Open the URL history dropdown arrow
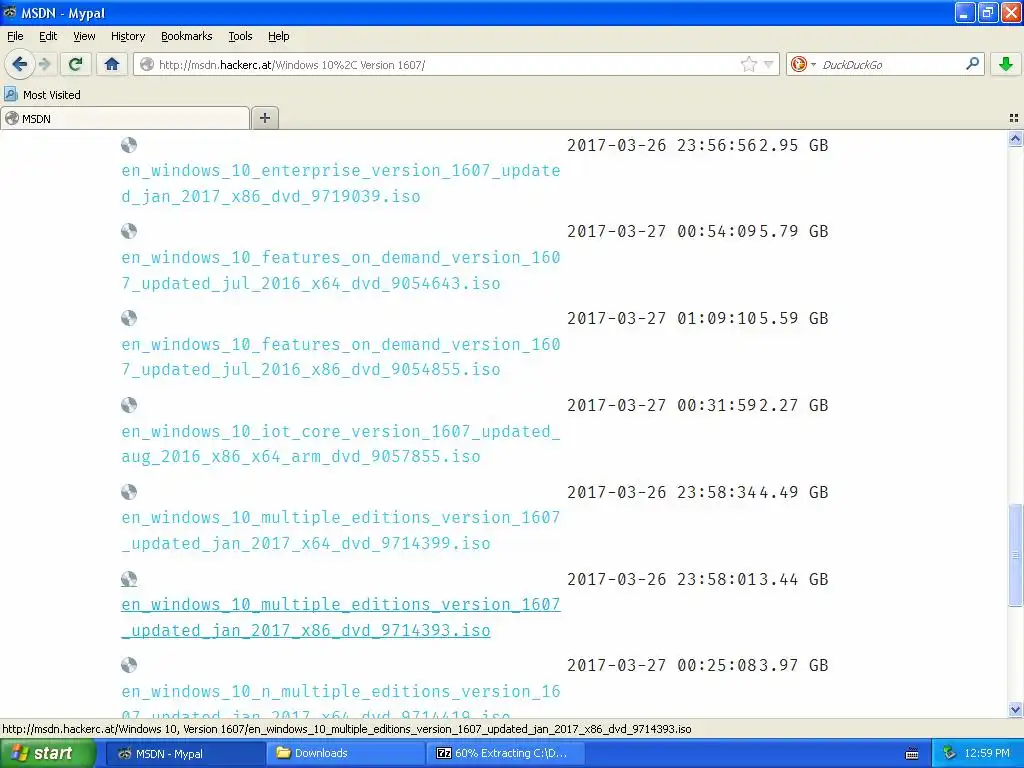The width and height of the screenshot is (1024, 768). click(769, 64)
